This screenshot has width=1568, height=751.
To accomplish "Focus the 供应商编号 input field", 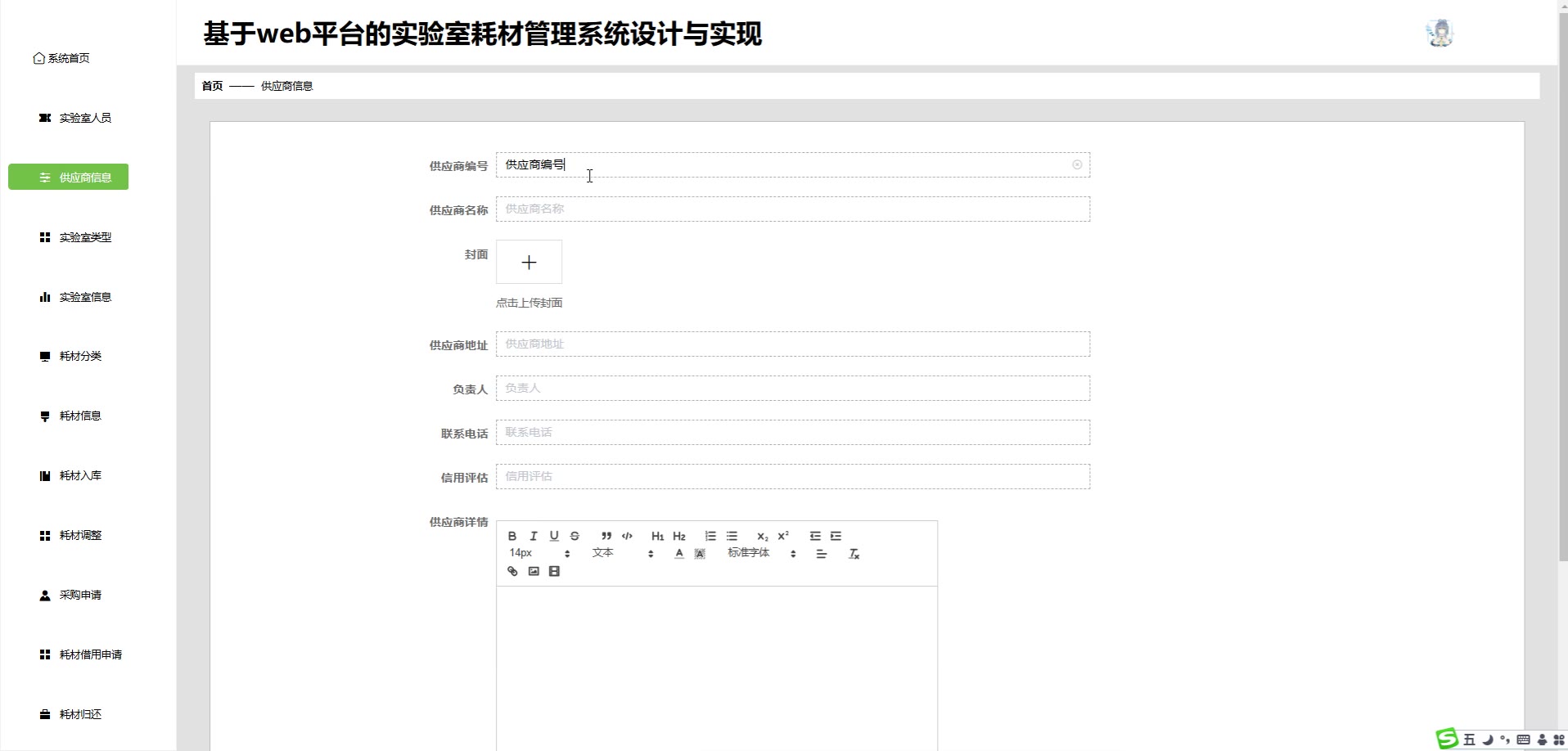I will [792, 164].
